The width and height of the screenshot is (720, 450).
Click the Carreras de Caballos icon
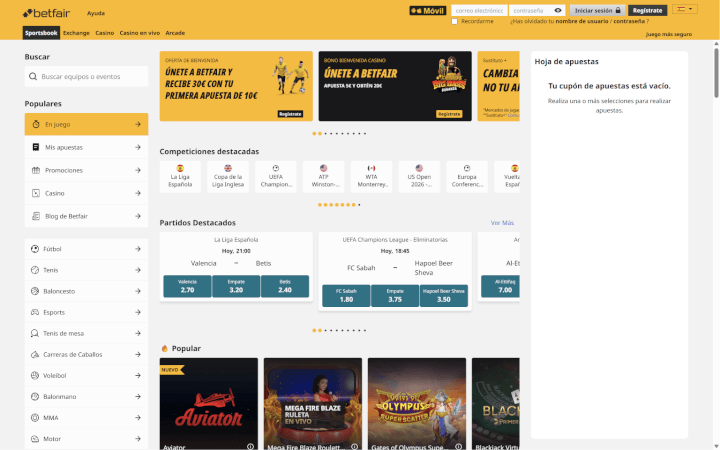(35, 354)
